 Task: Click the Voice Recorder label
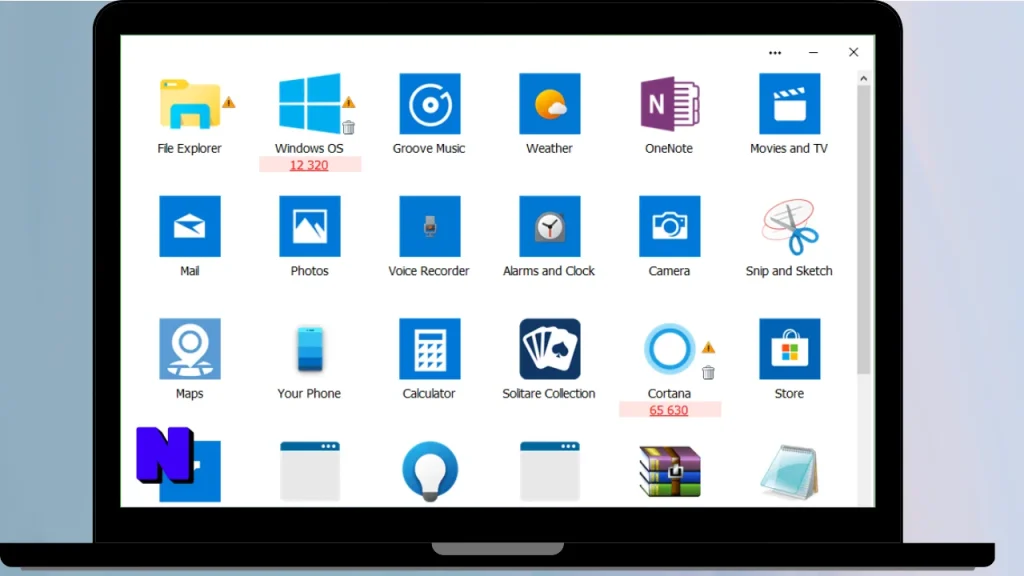[428, 271]
